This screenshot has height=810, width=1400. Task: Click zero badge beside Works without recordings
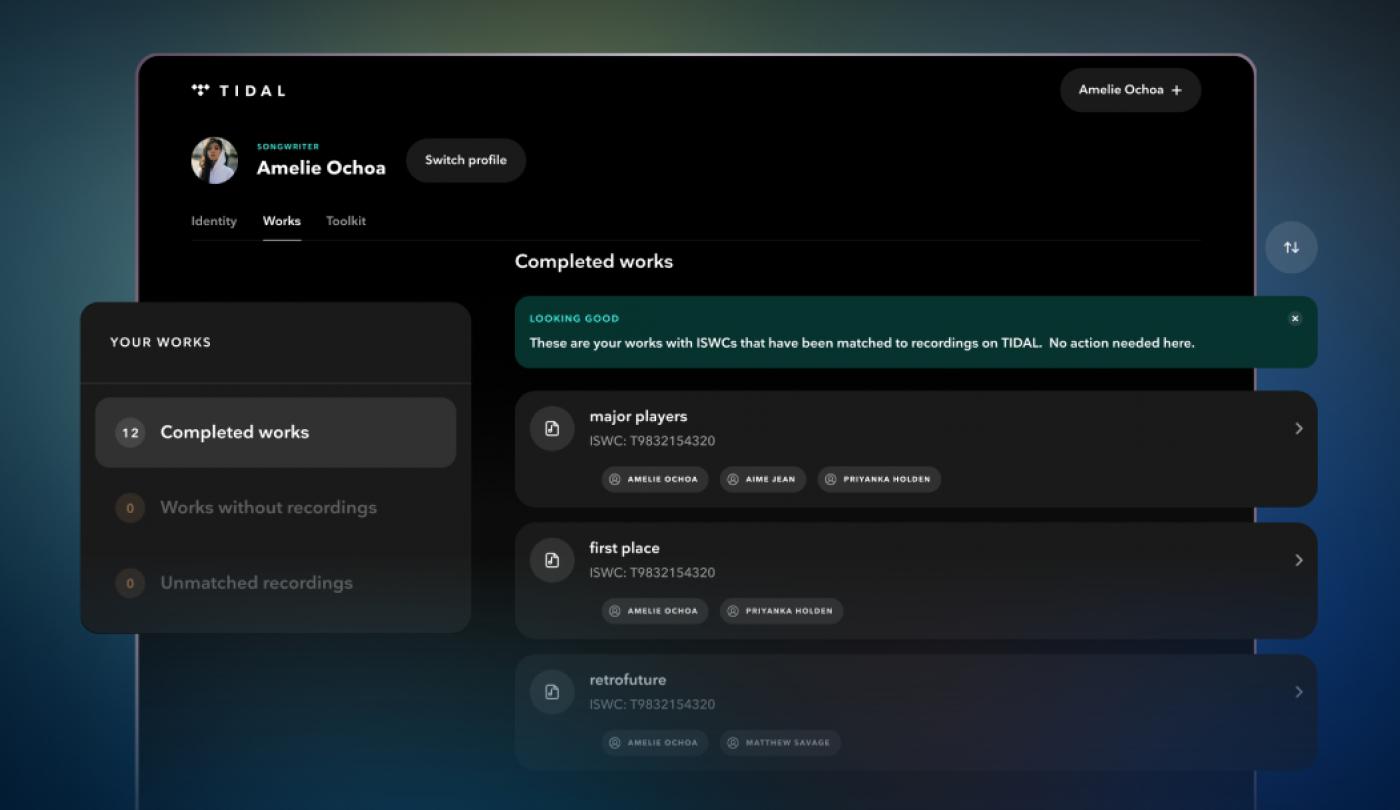pyautogui.click(x=130, y=508)
